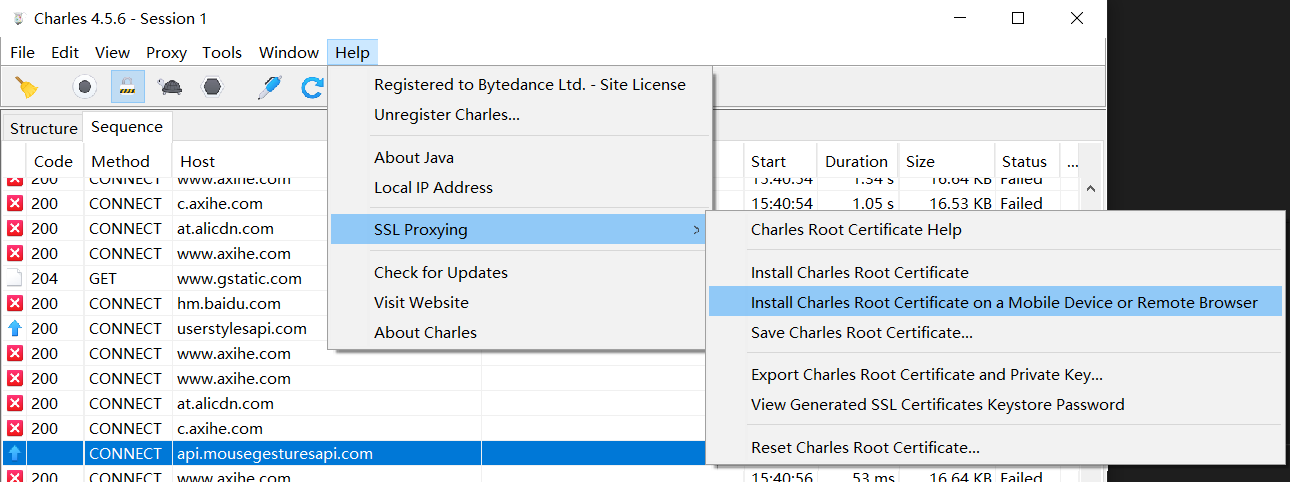Clear the session with the broom icon
This screenshot has width=1290, height=482.
pos(27,87)
